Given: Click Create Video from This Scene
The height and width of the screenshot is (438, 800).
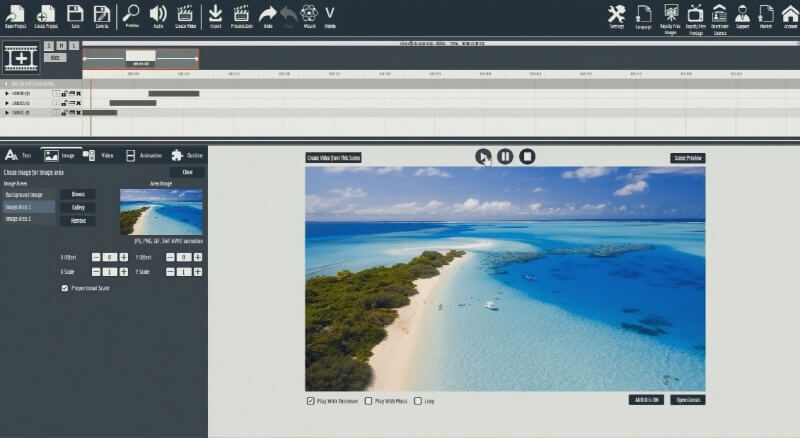Looking at the screenshot, I should [x=334, y=158].
